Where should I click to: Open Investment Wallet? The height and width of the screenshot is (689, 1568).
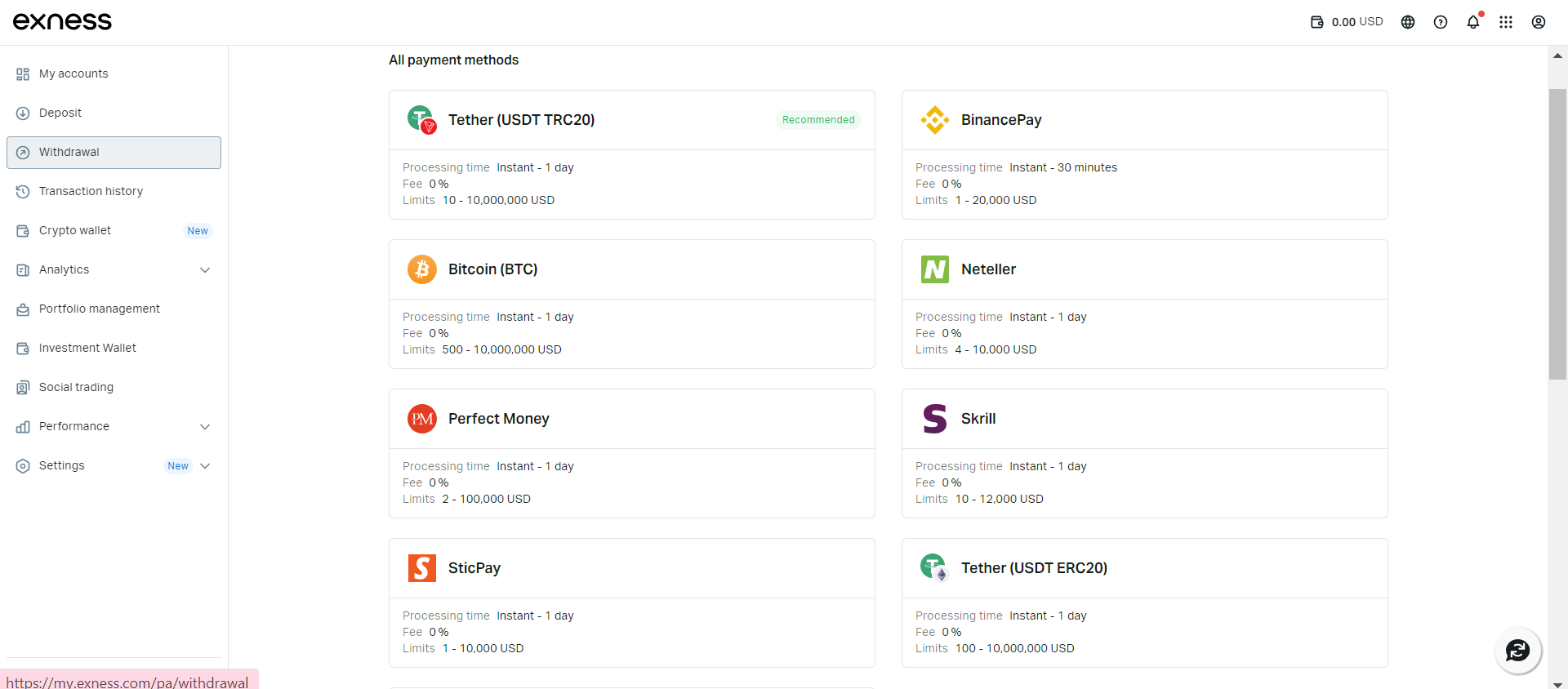114,349
